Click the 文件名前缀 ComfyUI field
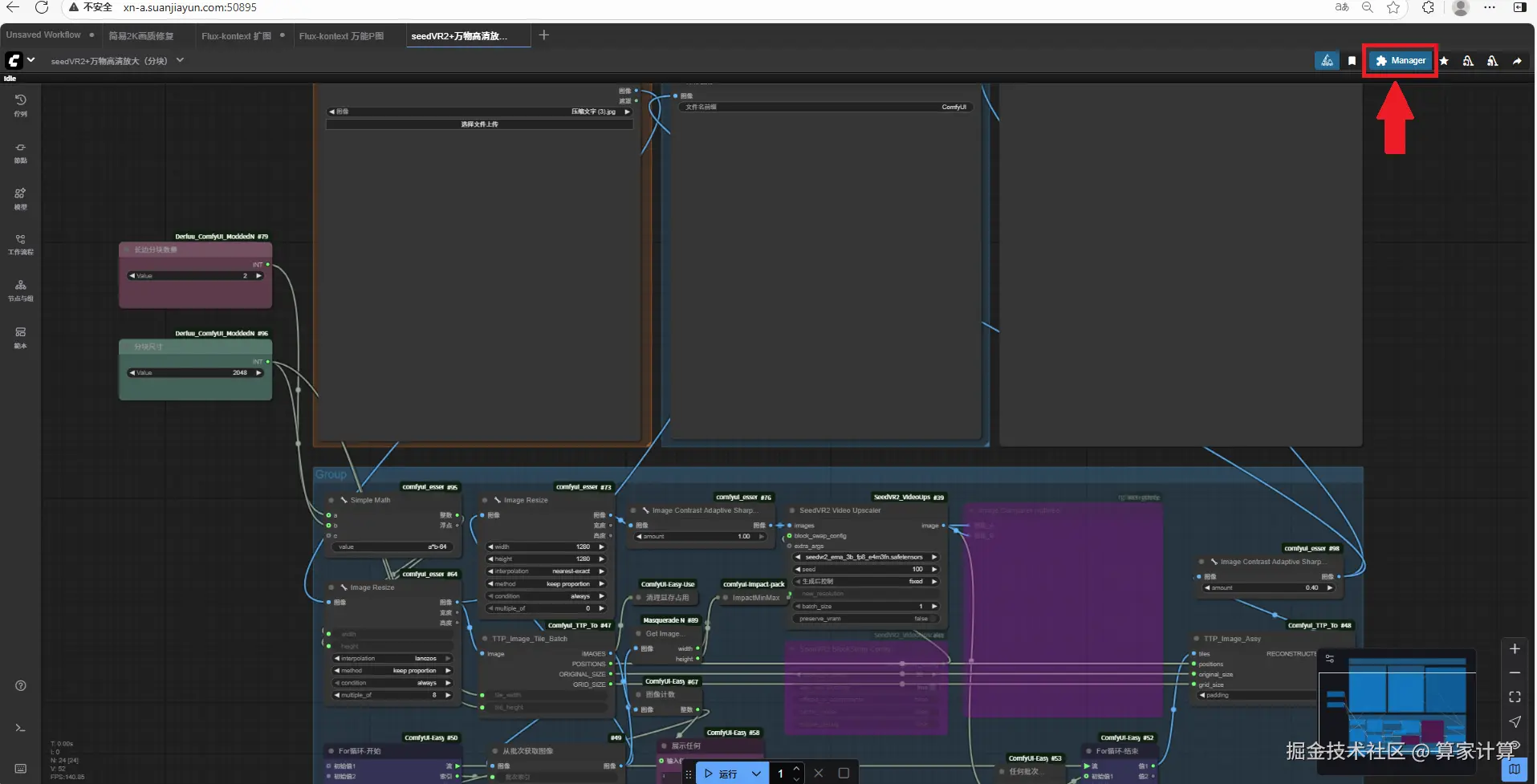 pyautogui.click(x=826, y=107)
